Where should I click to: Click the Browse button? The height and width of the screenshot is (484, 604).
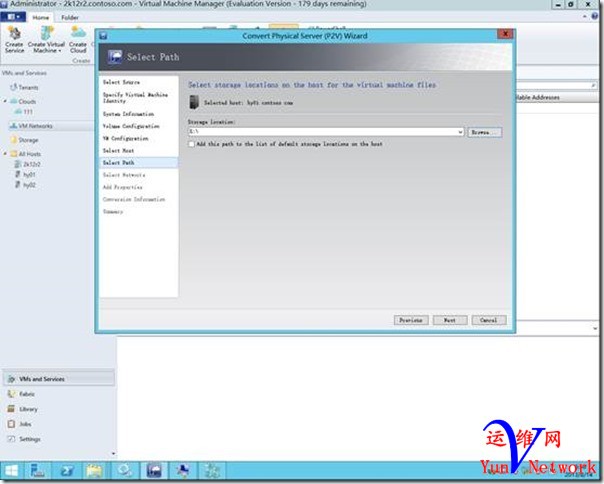coord(485,132)
